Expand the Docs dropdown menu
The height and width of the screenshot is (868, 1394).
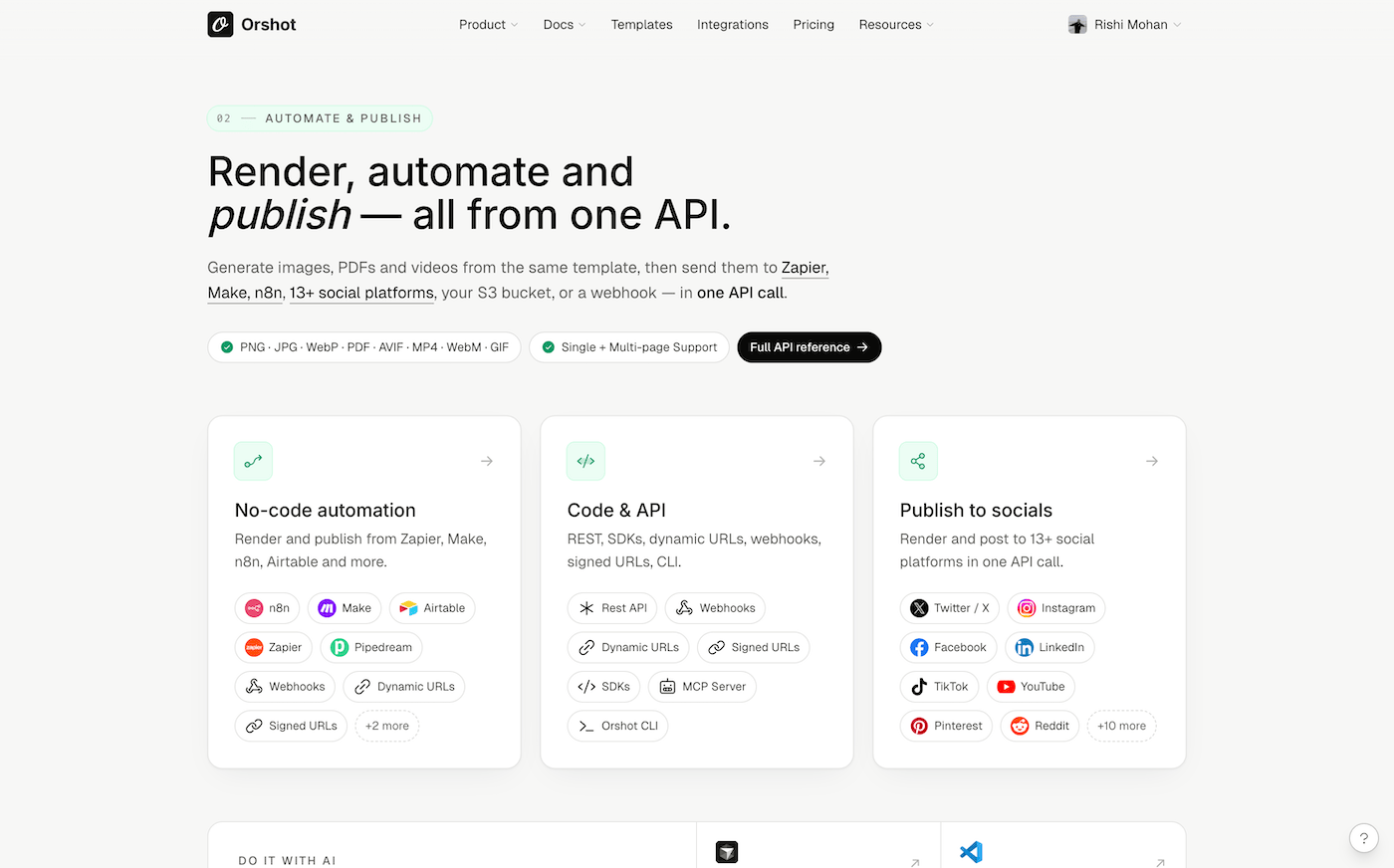coord(564,25)
